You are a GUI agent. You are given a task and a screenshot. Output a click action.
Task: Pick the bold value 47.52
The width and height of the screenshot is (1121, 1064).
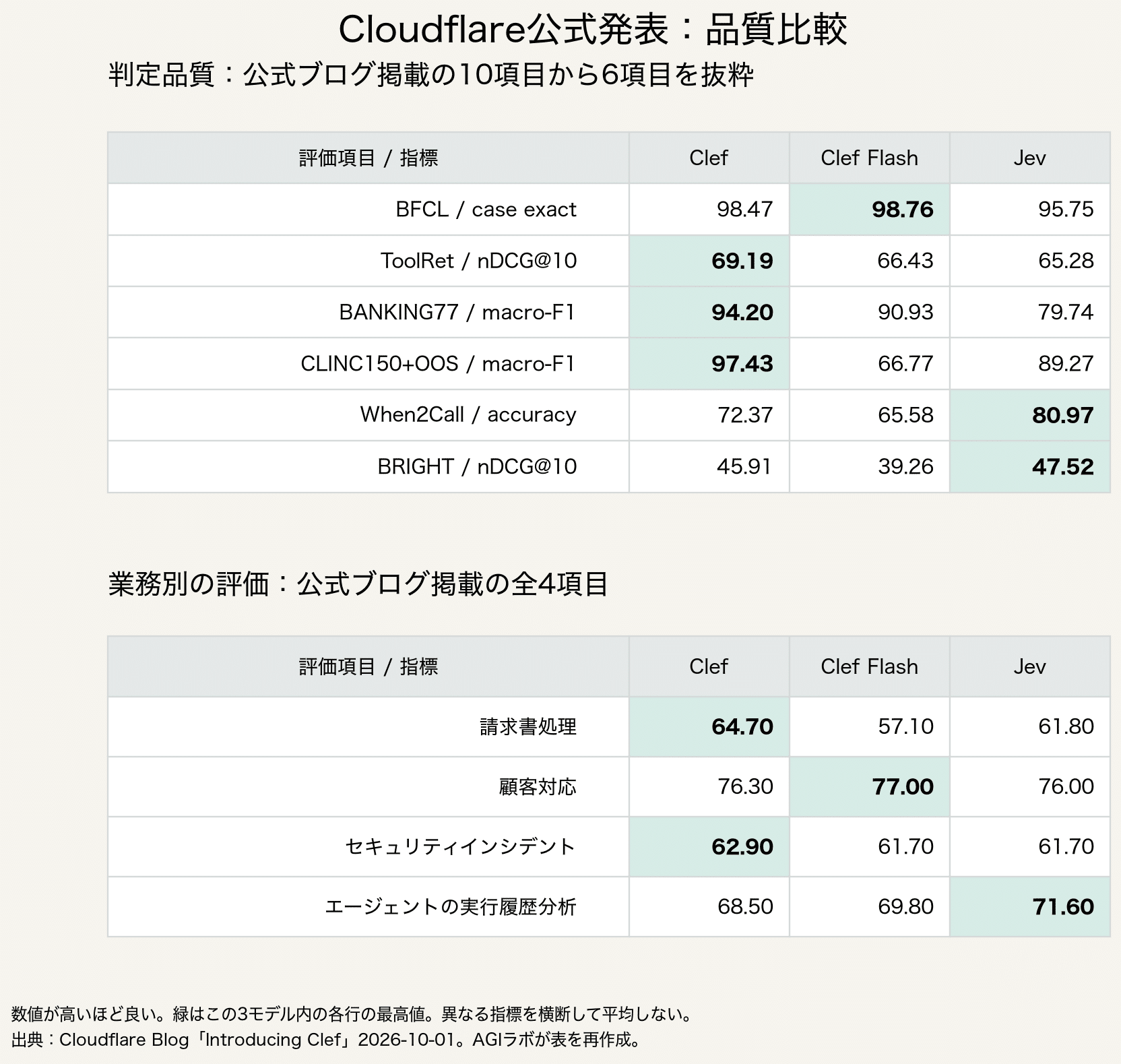[1063, 467]
